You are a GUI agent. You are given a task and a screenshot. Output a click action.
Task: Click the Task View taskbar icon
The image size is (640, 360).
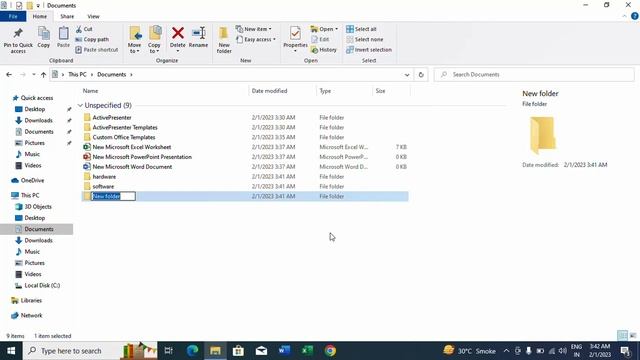169,351
